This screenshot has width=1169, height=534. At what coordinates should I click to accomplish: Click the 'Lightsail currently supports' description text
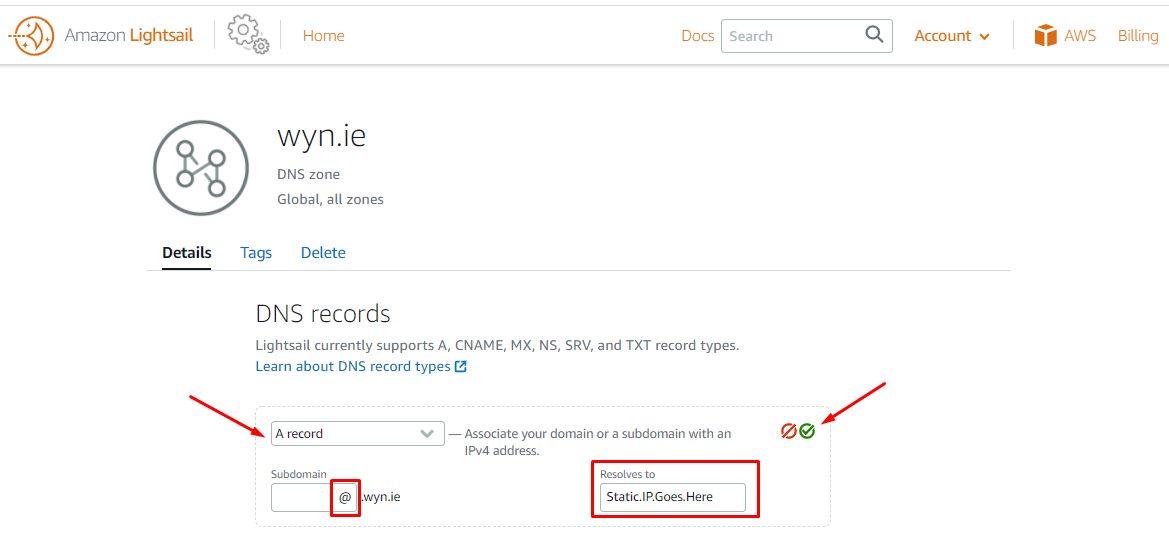497,346
